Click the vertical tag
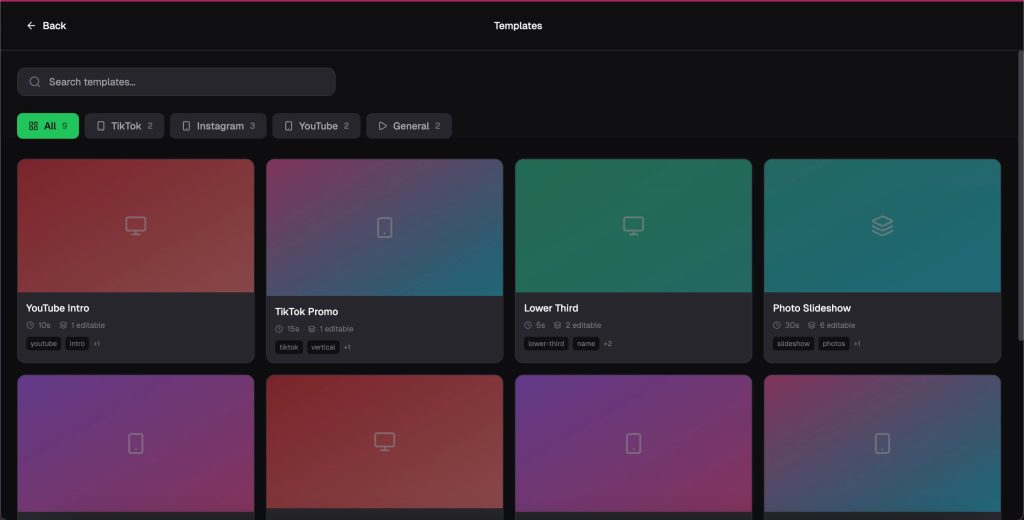1024x520 pixels. click(323, 348)
